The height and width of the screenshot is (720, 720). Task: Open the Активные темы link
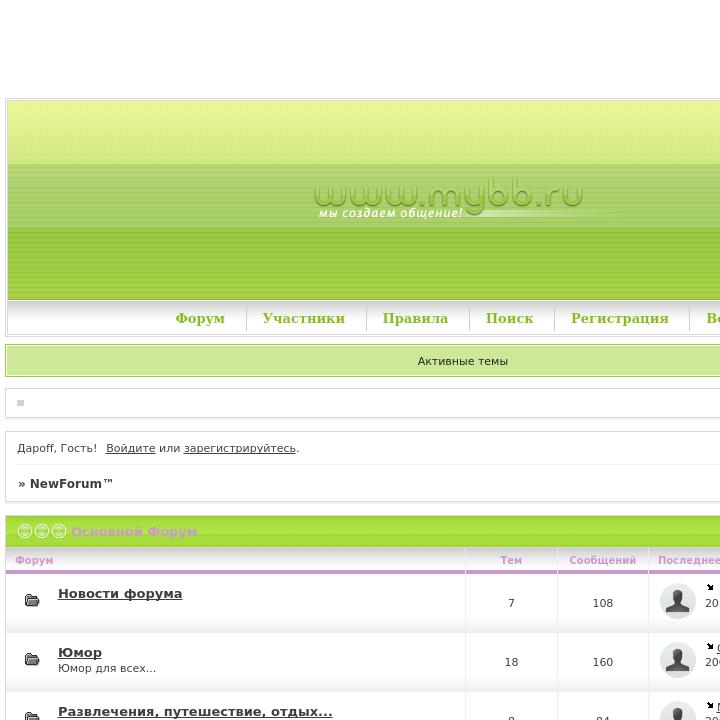[x=462, y=361]
